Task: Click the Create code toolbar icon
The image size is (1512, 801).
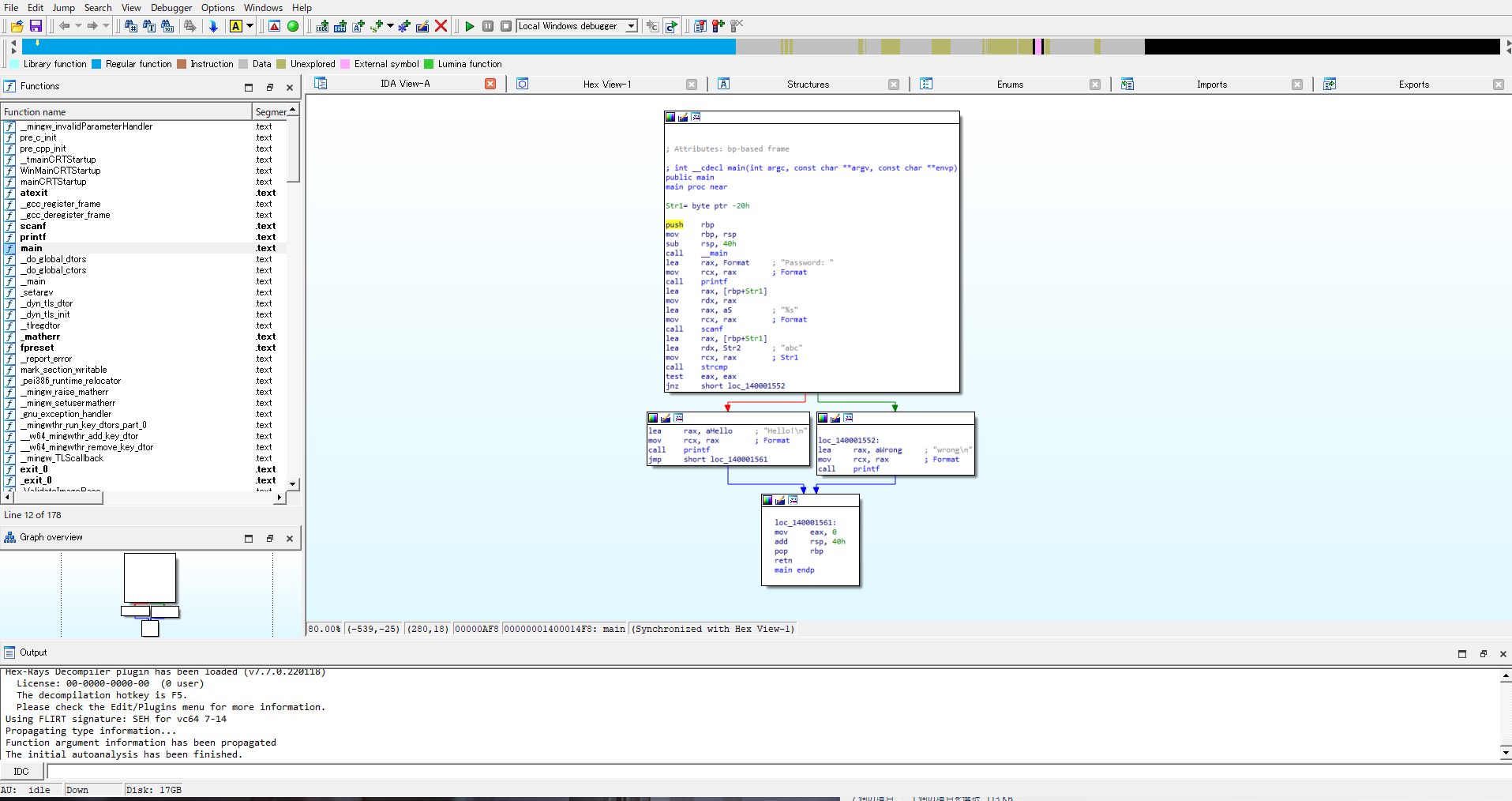Action: click(x=321, y=26)
